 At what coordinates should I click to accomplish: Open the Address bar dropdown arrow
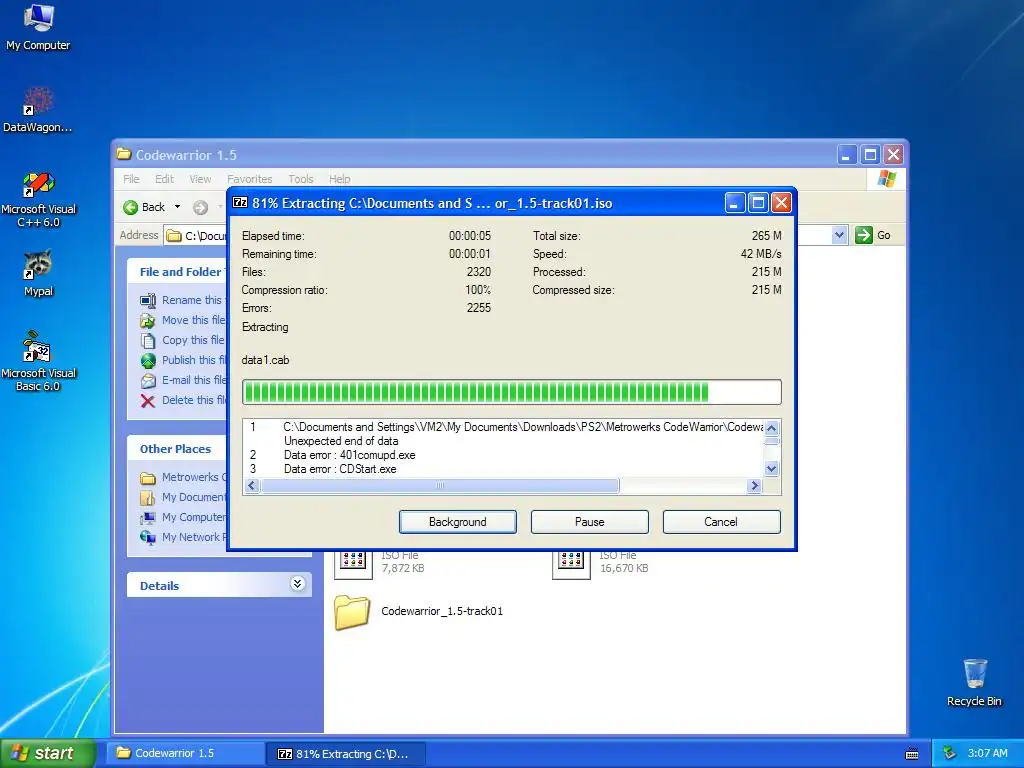[x=839, y=235]
